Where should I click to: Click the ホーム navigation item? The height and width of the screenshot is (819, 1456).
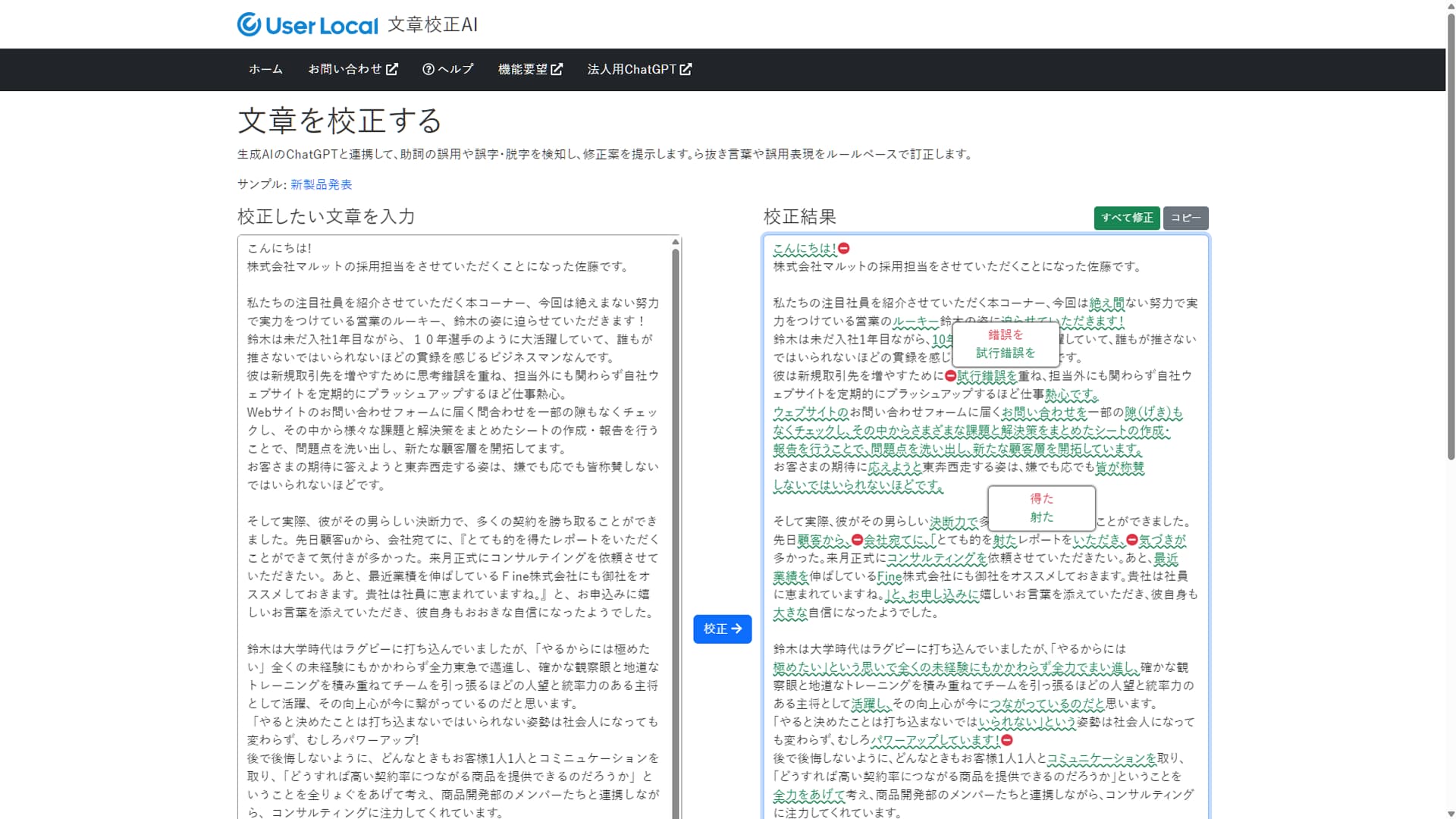[265, 69]
